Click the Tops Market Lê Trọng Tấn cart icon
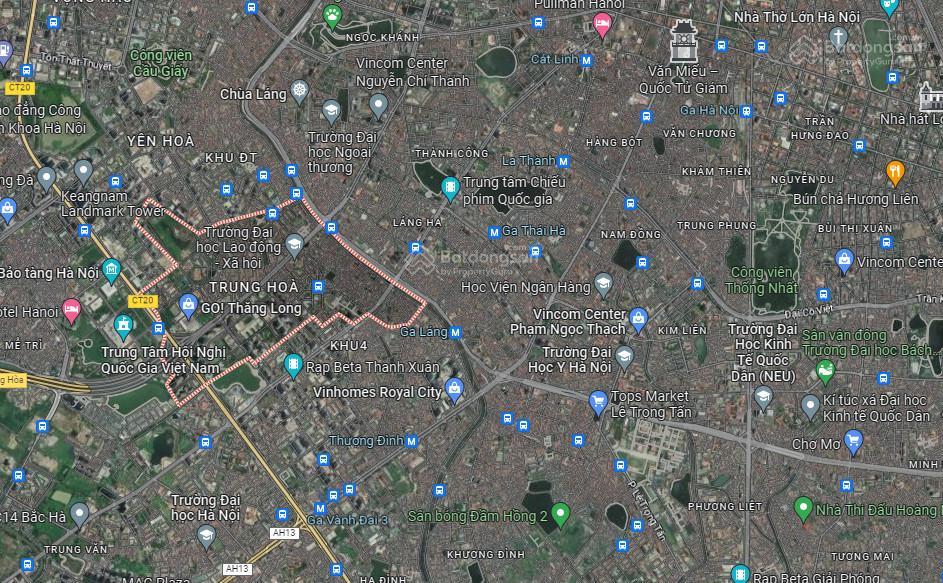The width and height of the screenshot is (943, 583). pyautogui.click(x=598, y=402)
